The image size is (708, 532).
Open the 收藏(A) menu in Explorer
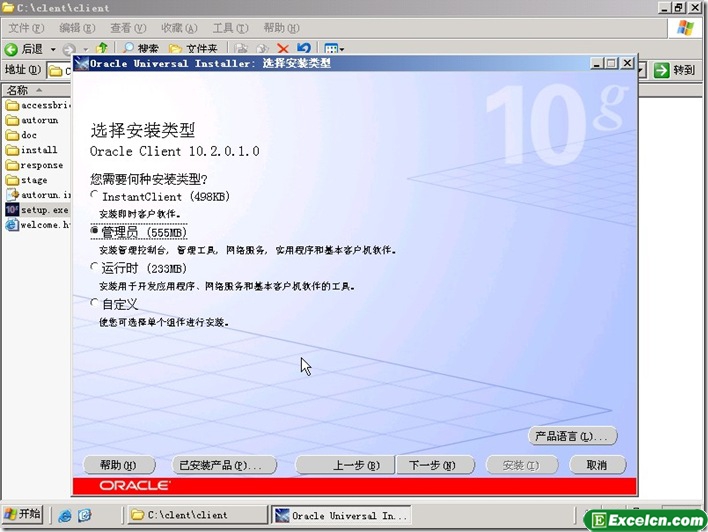pyautogui.click(x=179, y=28)
